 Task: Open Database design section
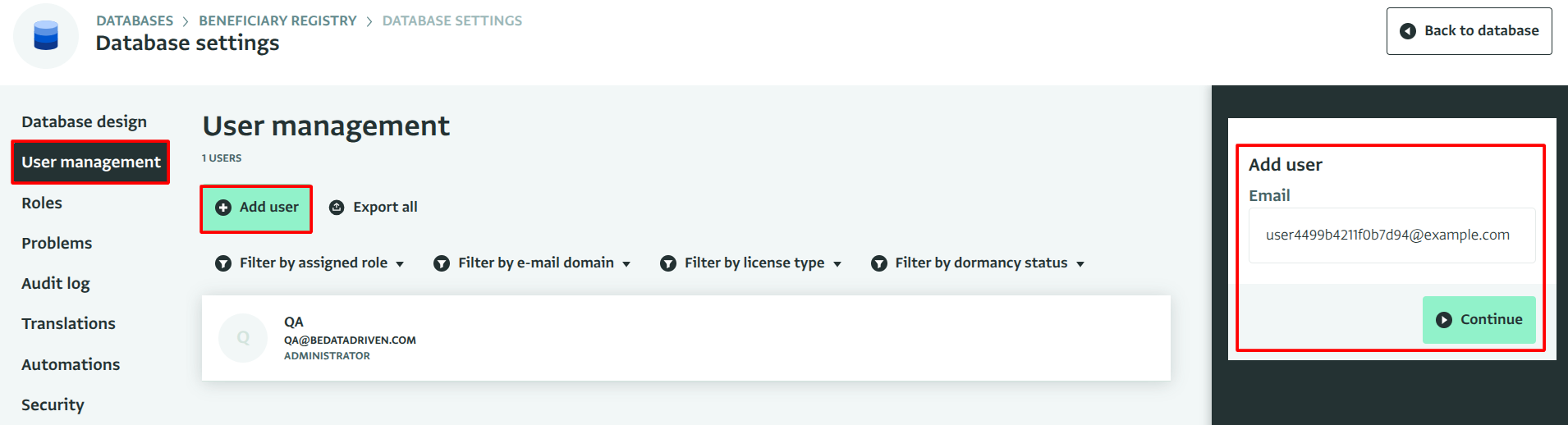pyautogui.click(x=84, y=122)
